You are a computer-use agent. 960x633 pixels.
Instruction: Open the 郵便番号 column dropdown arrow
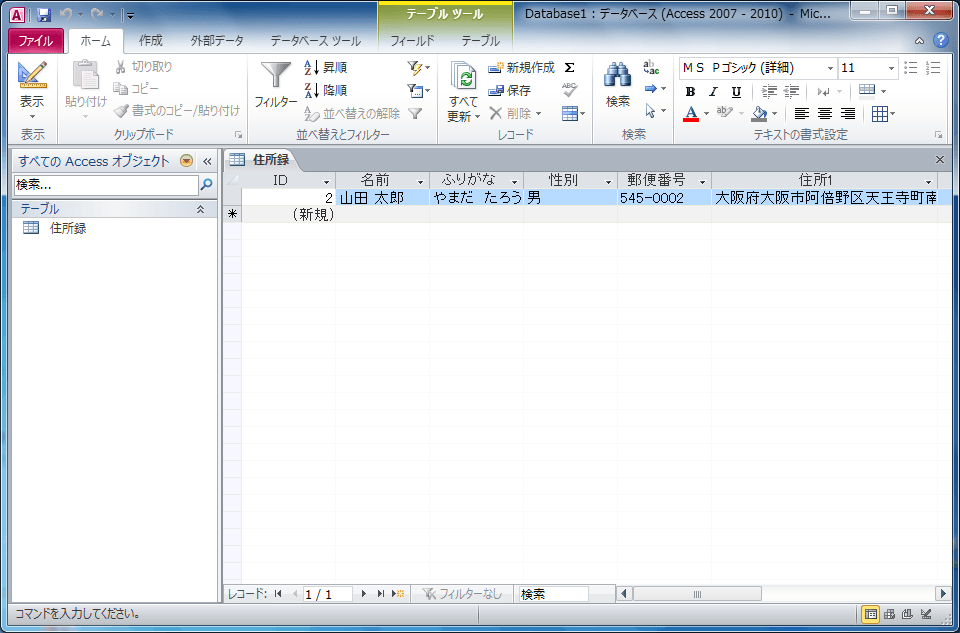(703, 182)
